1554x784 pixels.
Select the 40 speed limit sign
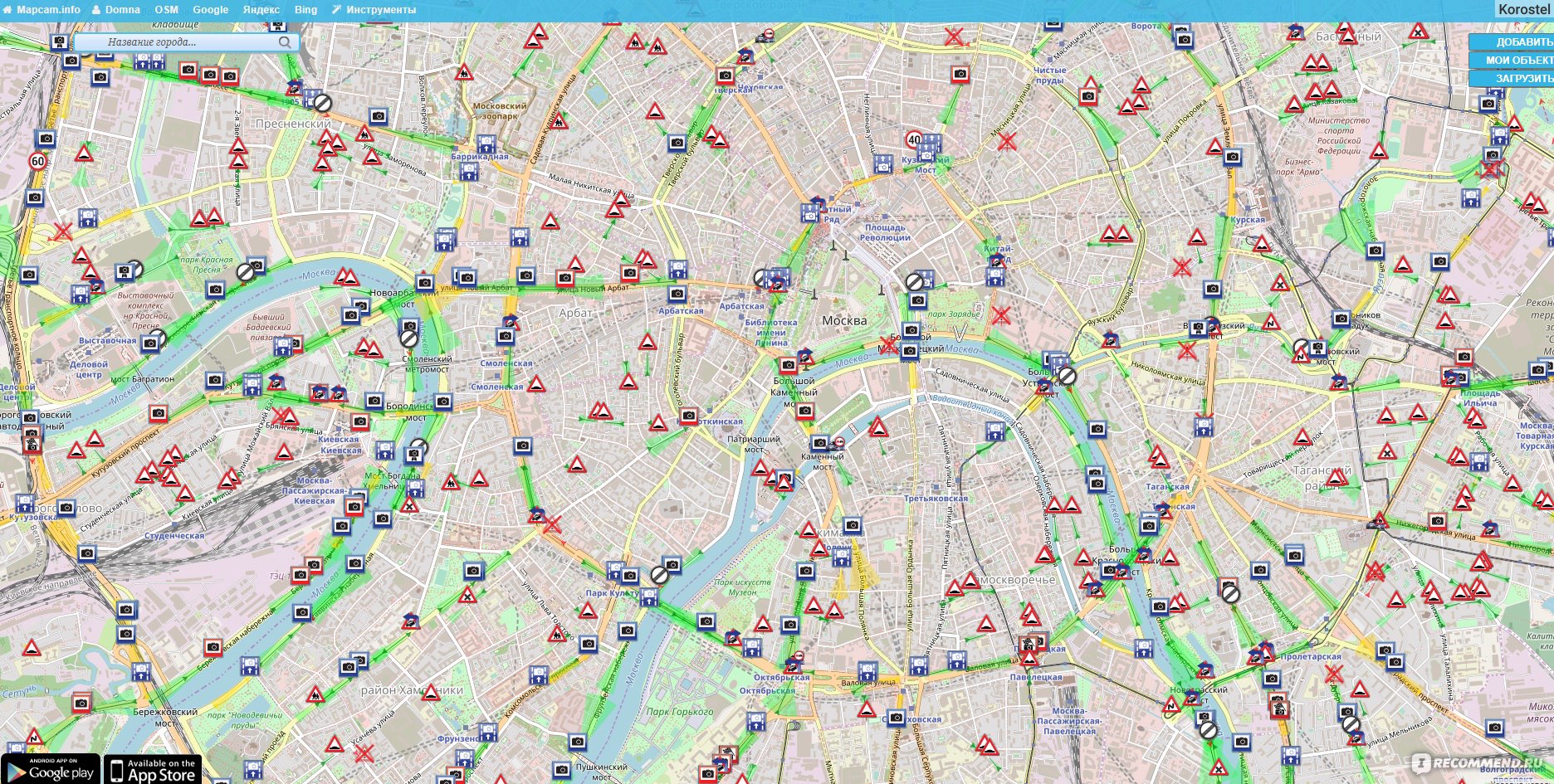[914, 139]
